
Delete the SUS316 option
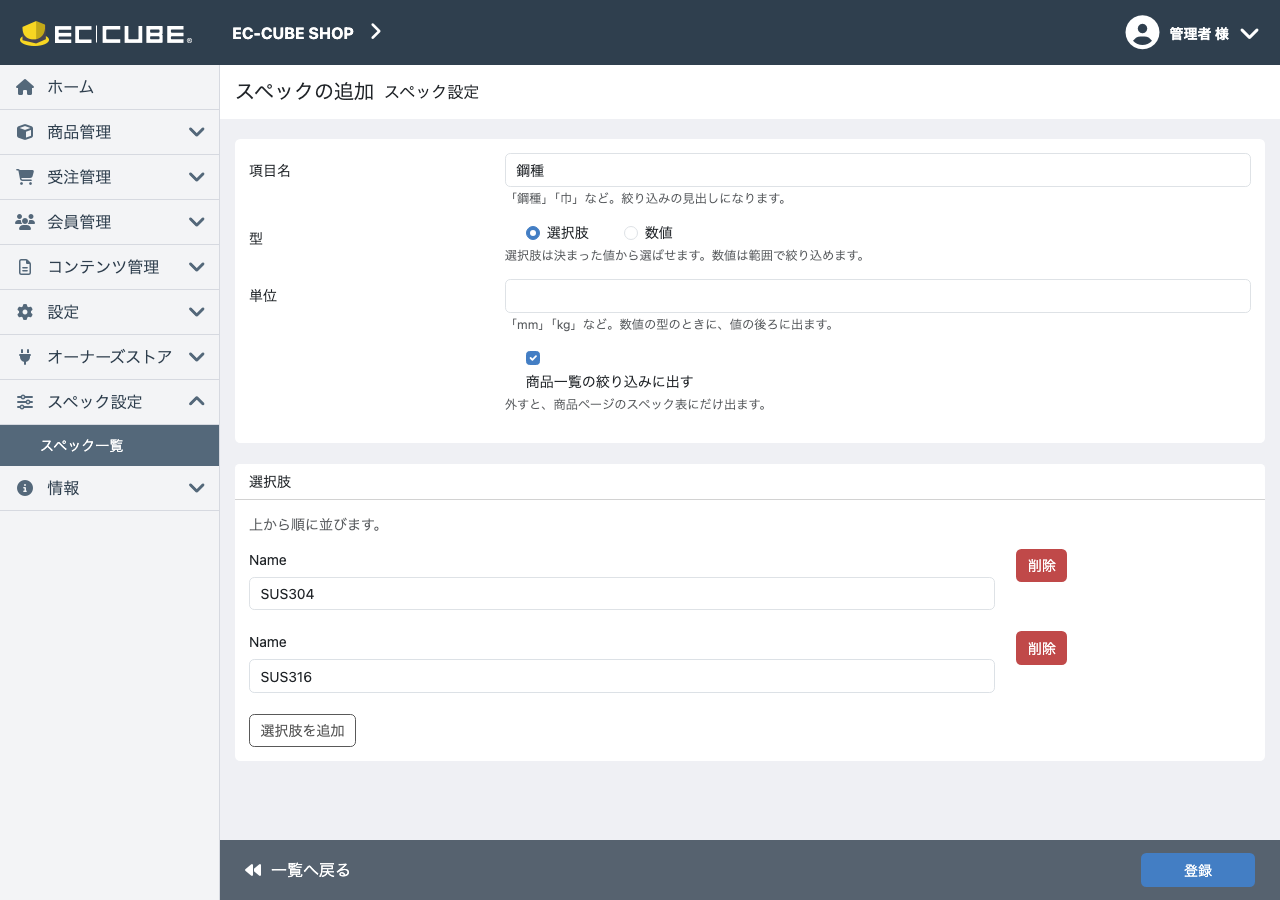coord(1041,648)
